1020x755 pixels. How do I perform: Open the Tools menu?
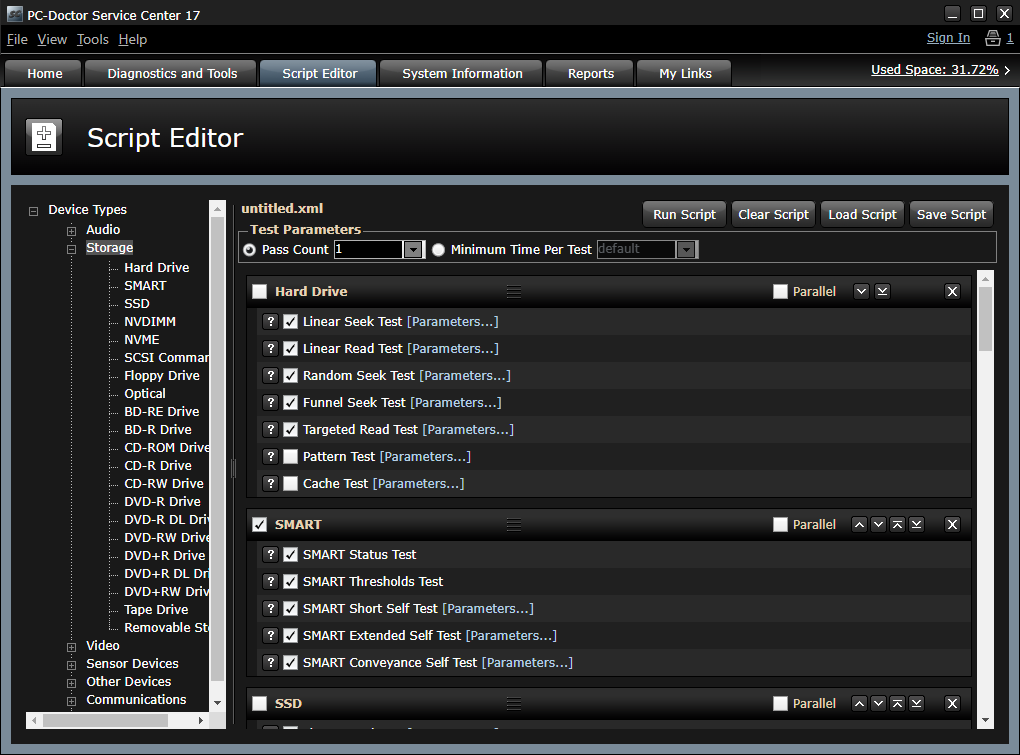point(93,39)
